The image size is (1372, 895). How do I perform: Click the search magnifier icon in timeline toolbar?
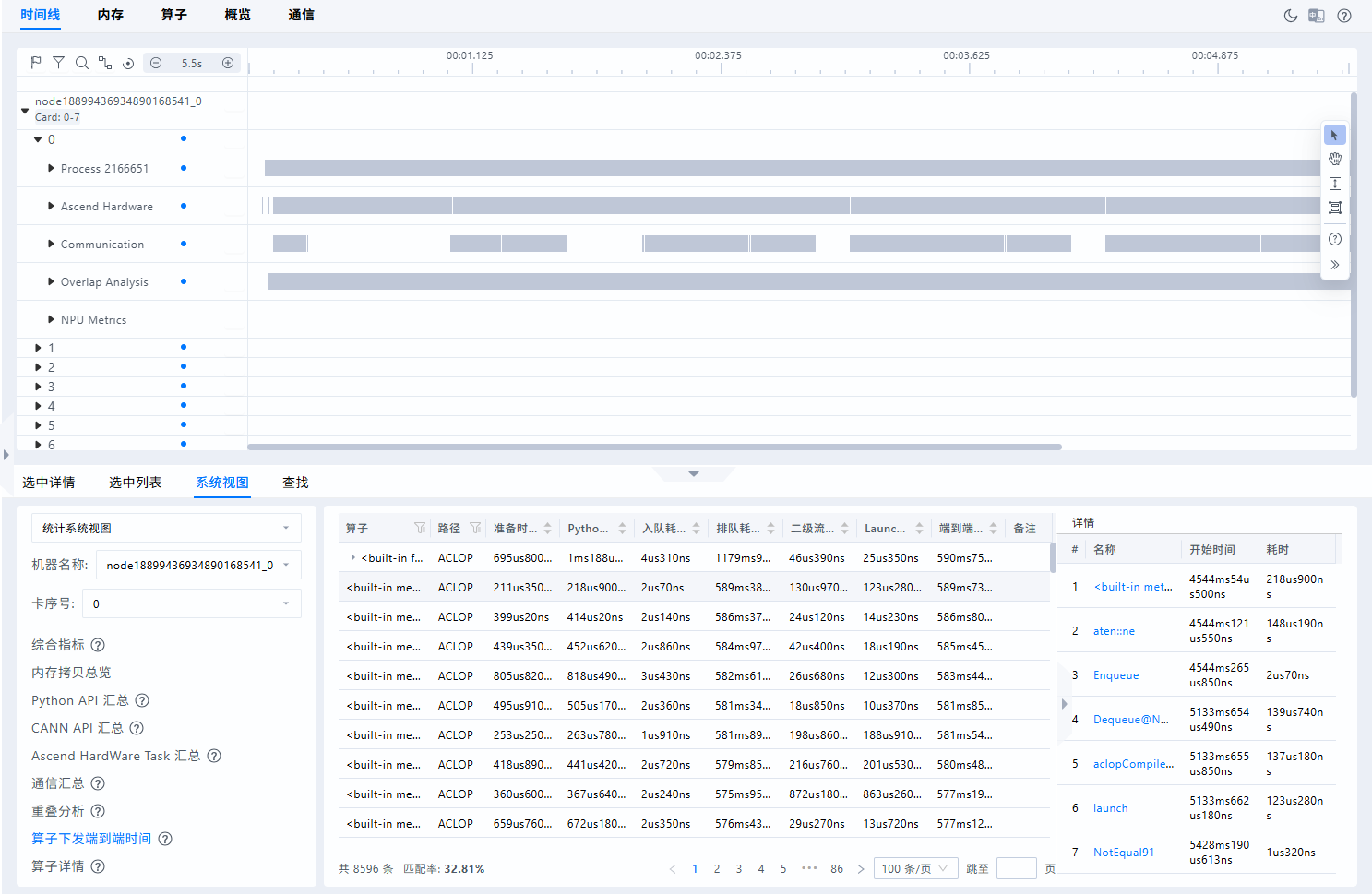tap(82, 63)
